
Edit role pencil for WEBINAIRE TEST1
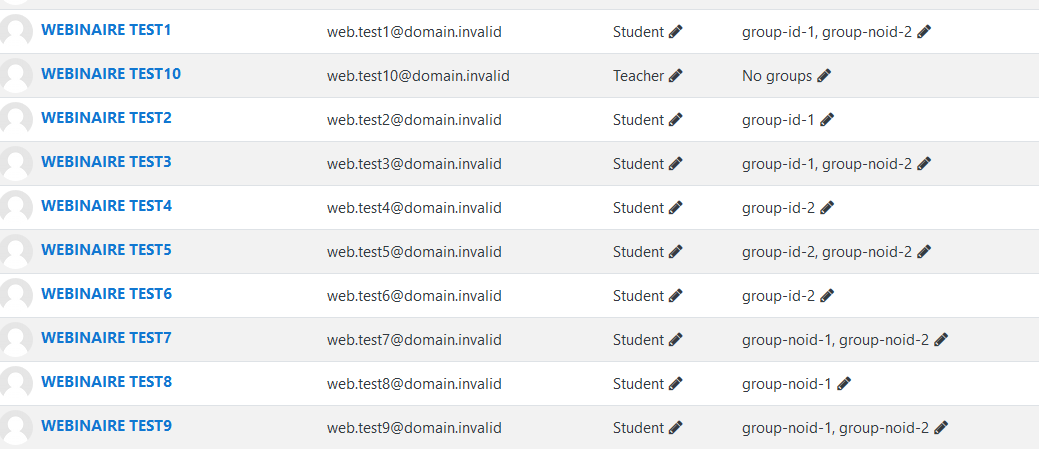(675, 32)
